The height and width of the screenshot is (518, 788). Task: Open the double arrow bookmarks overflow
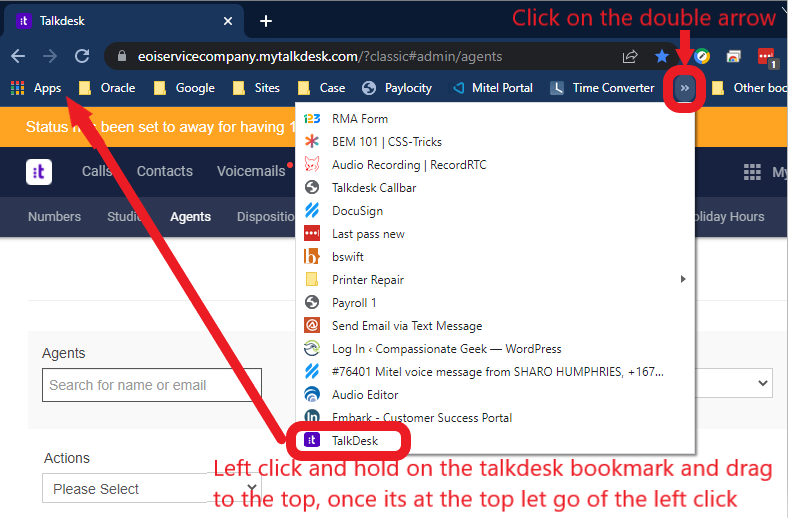684,88
